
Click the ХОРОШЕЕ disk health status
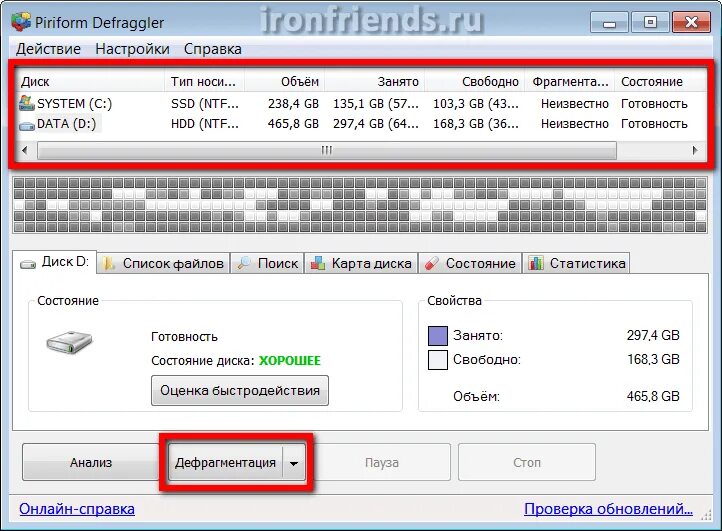click(x=290, y=361)
